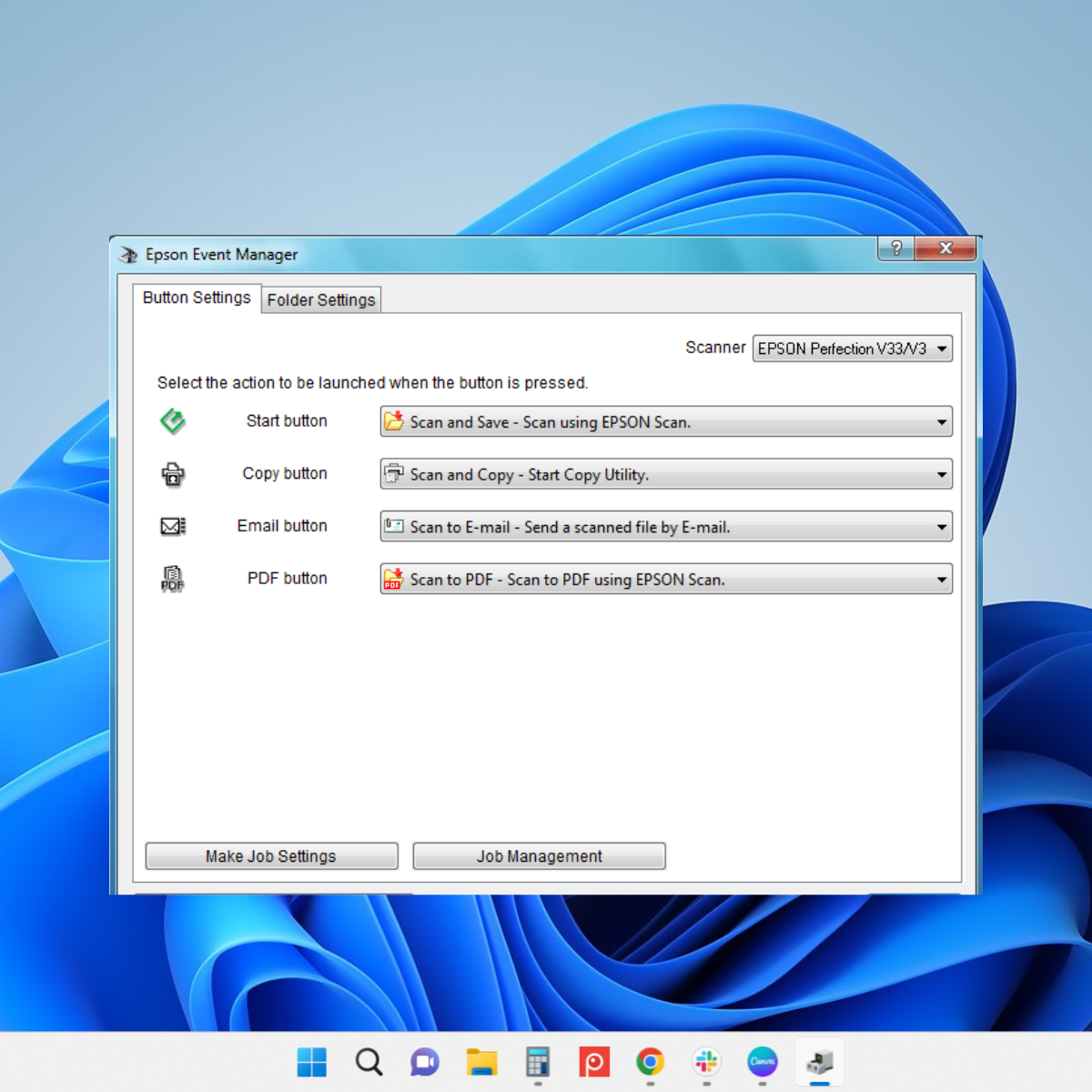The height and width of the screenshot is (1092, 1092).
Task: Switch to the Folder Settings tab
Action: tap(321, 300)
